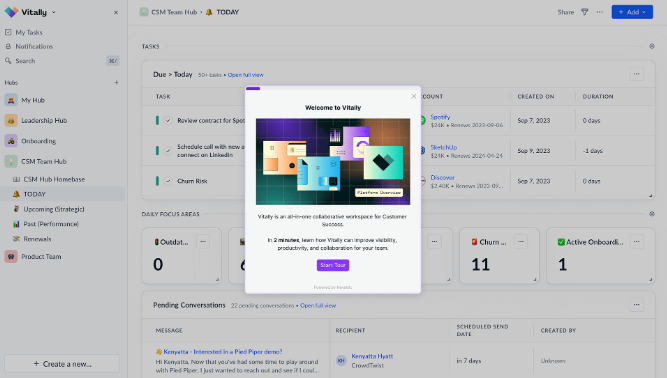Add a new hub with the plus icon
The height and width of the screenshot is (378, 667).
coord(116,82)
